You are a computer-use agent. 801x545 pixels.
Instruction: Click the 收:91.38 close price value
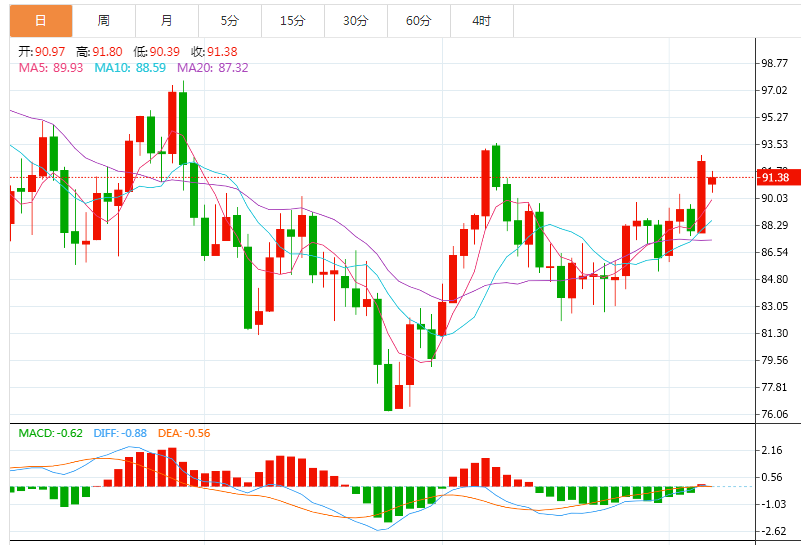(x=214, y=52)
